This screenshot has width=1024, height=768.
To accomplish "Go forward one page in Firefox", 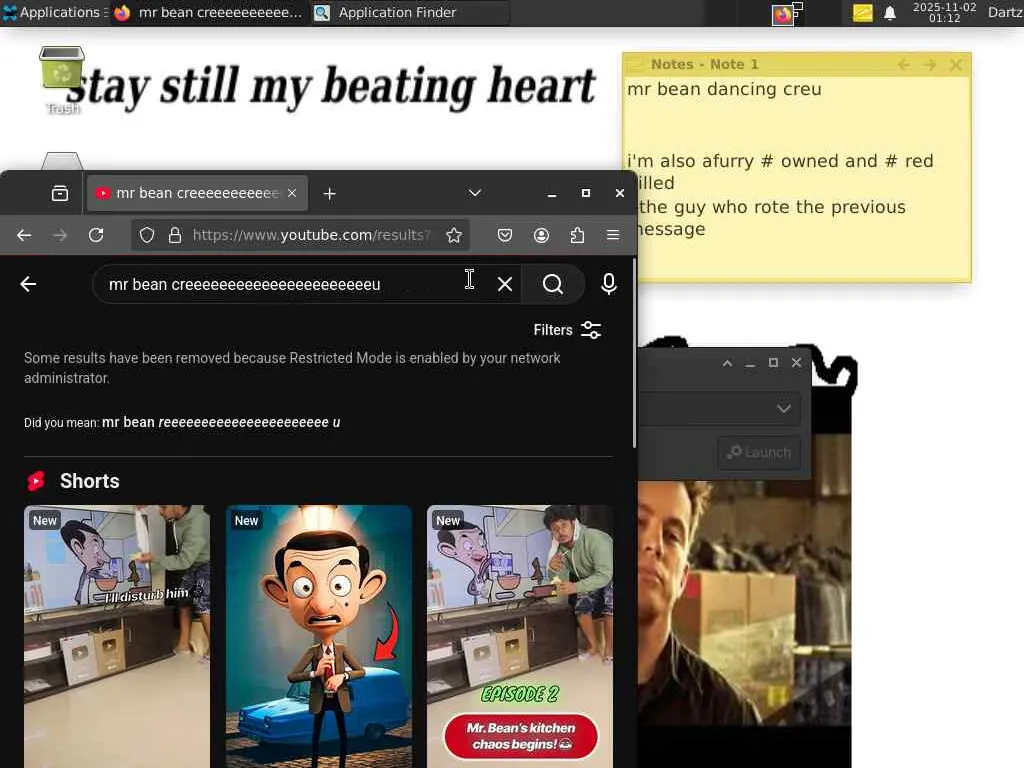I will pyautogui.click(x=60, y=235).
